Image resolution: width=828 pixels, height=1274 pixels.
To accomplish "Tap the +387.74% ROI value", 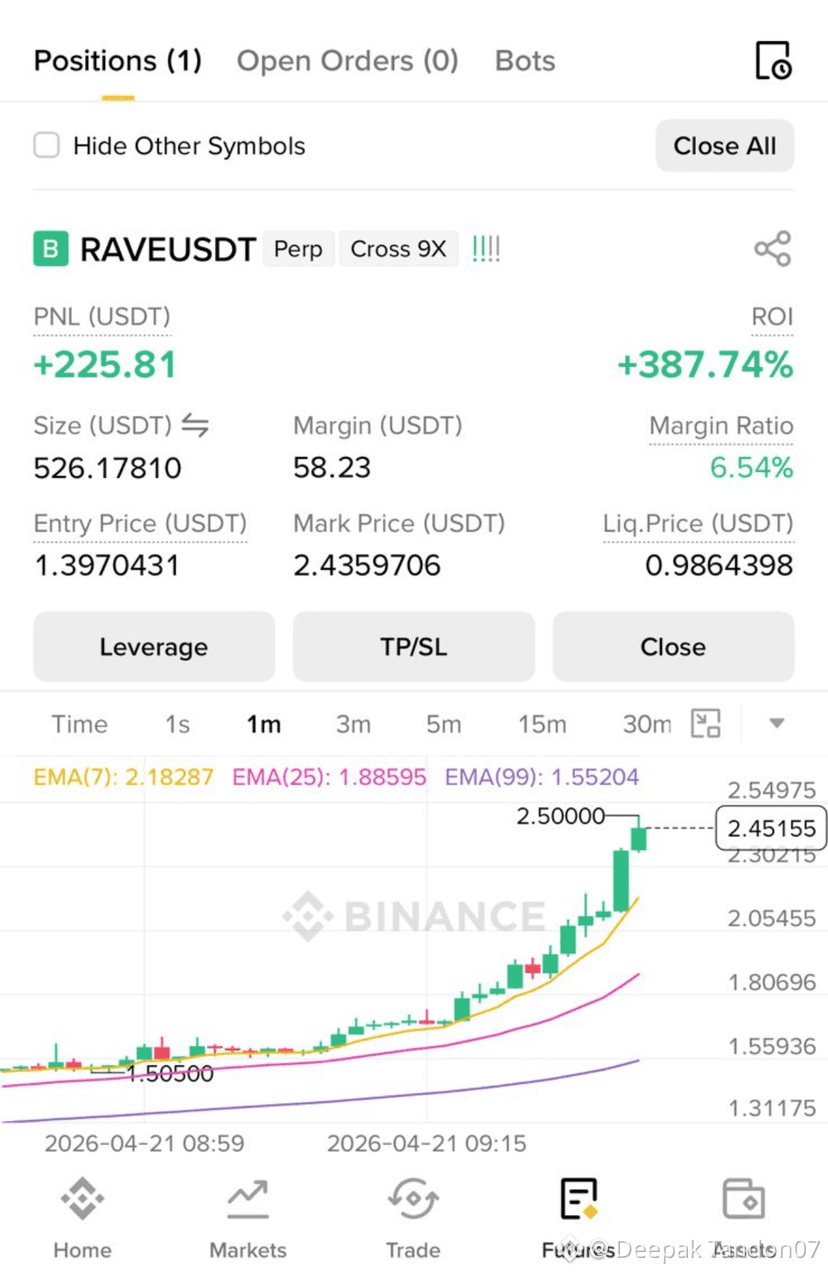I will [x=705, y=365].
